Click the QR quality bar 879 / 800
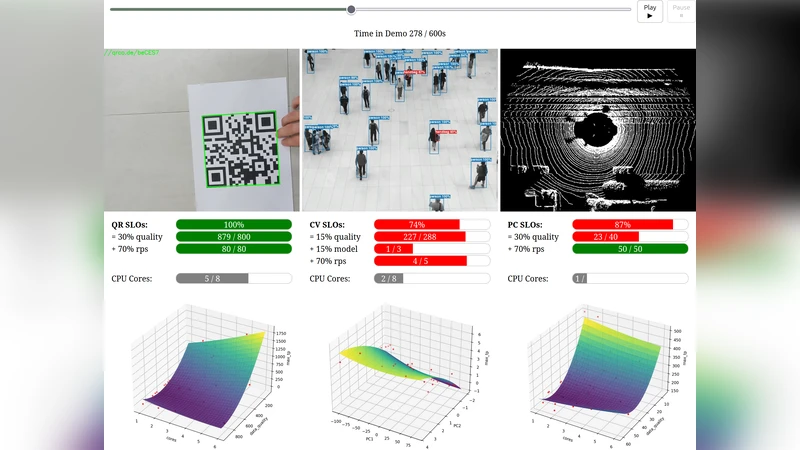This screenshot has width=800, height=450. pos(234,237)
